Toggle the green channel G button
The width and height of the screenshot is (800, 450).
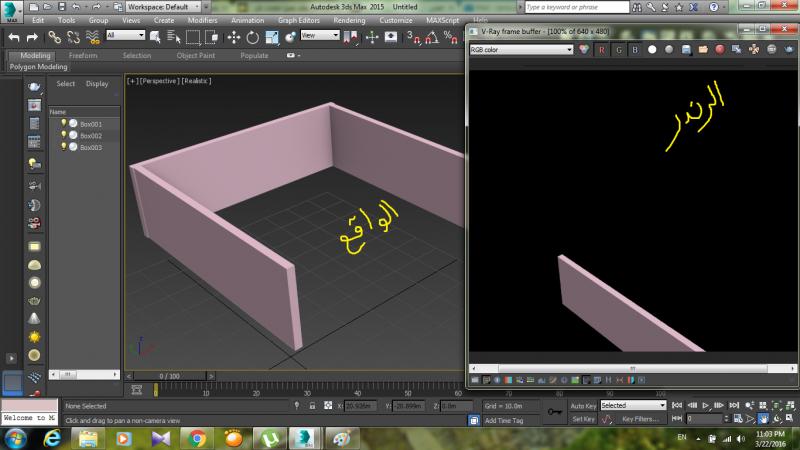coord(619,49)
